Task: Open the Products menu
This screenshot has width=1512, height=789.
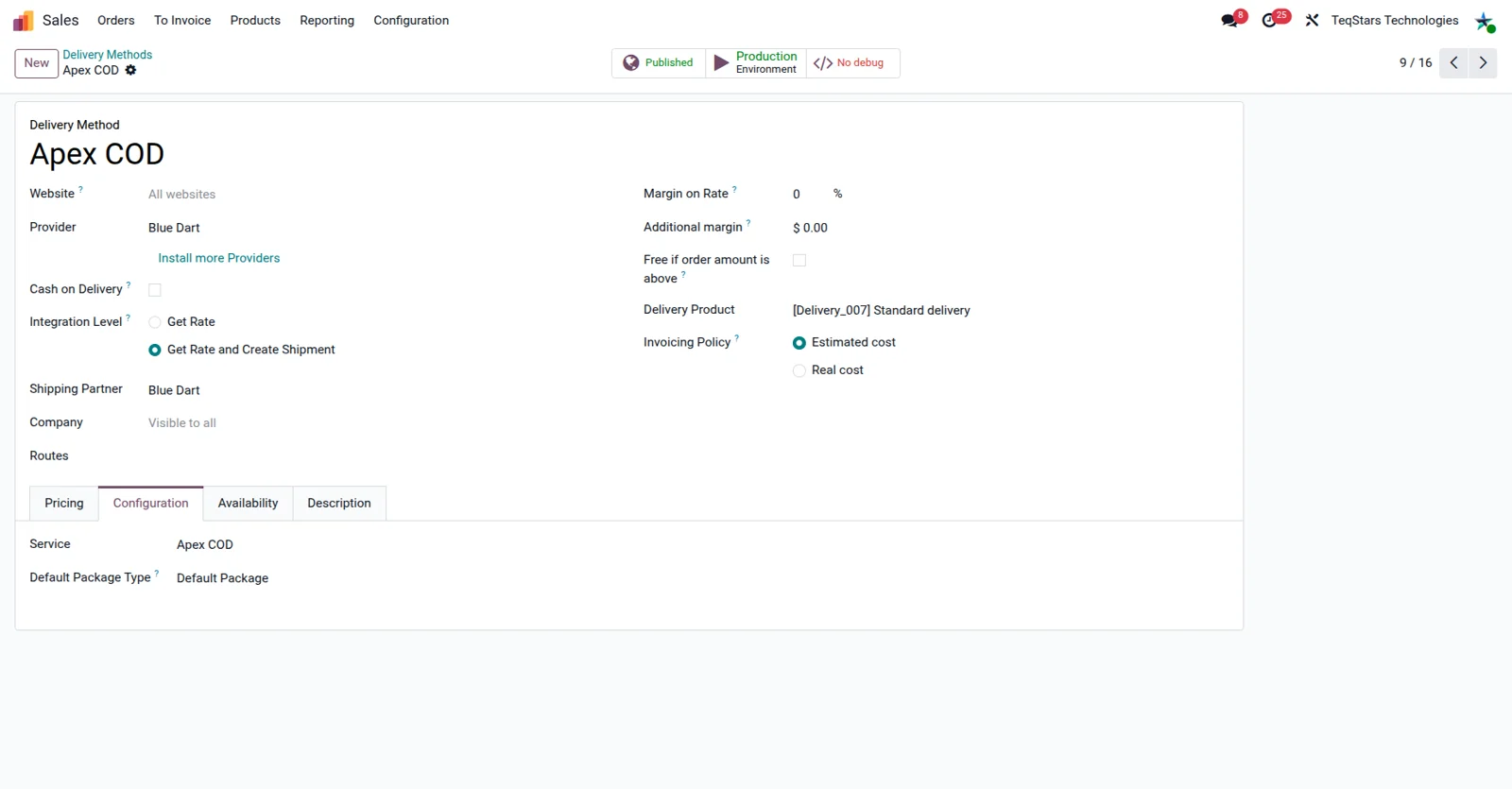Action: click(x=255, y=21)
